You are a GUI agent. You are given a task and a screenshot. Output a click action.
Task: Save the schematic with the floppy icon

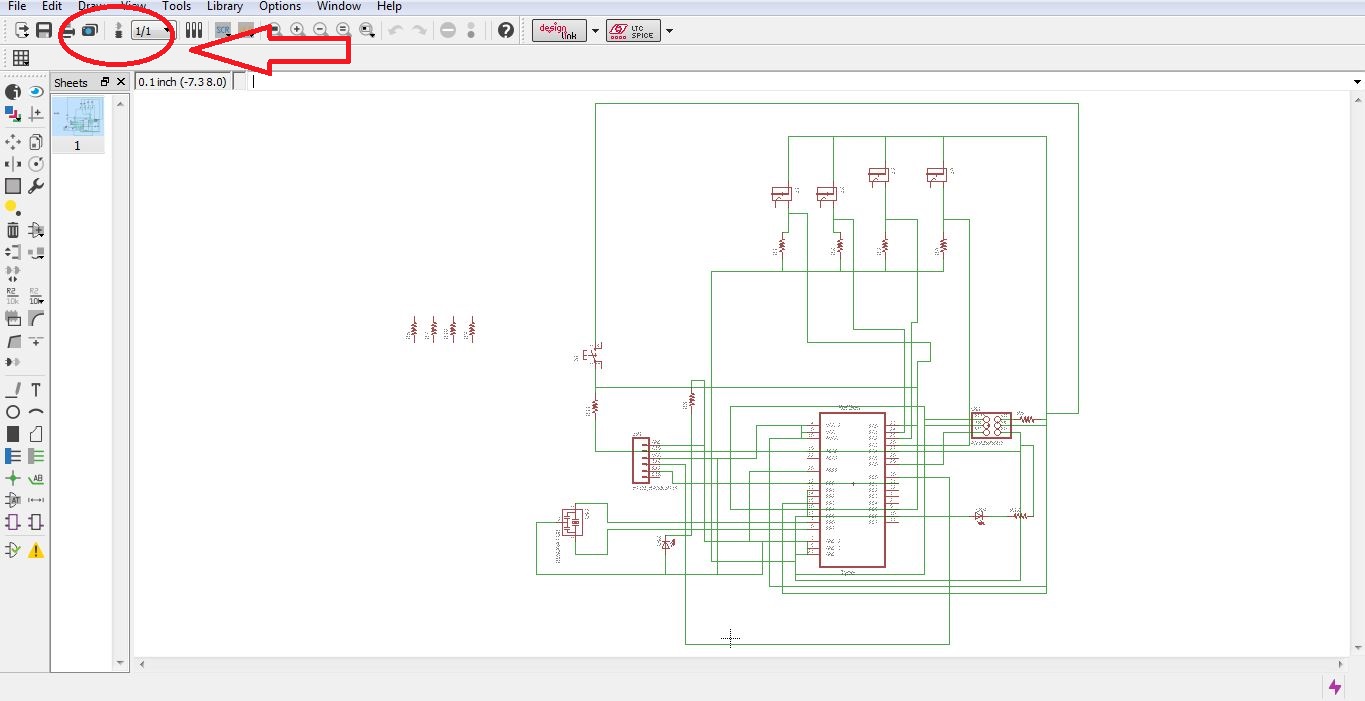pyautogui.click(x=44, y=31)
